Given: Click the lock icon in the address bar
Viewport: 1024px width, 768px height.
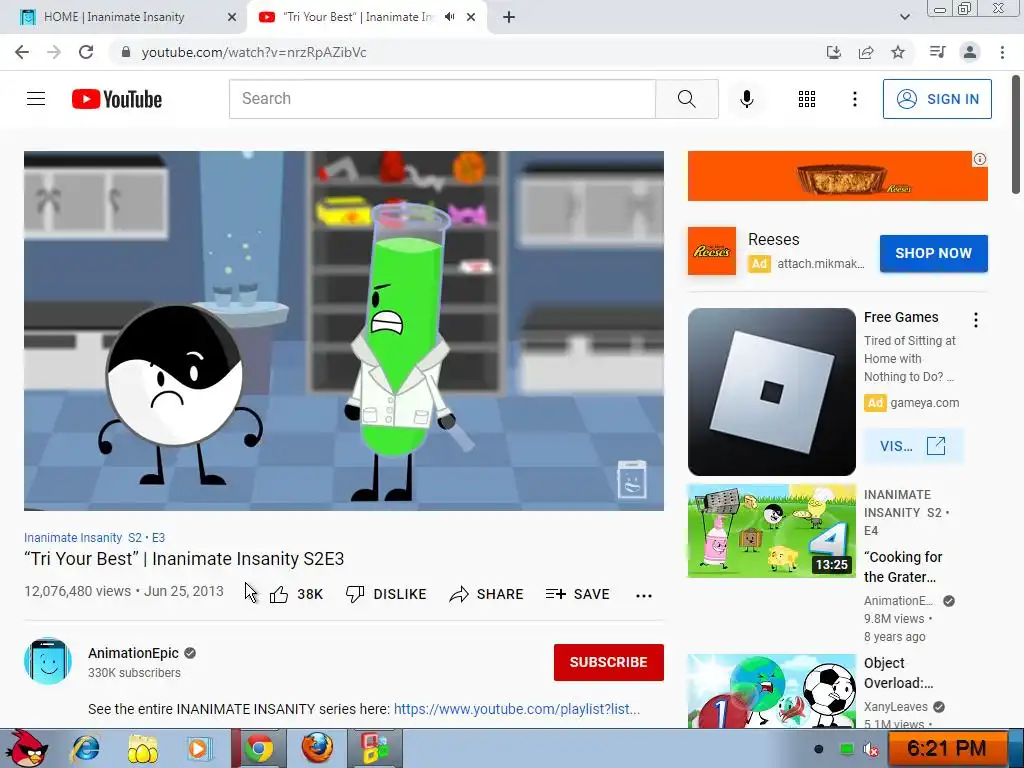Looking at the screenshot, I should tap(126, 52).
